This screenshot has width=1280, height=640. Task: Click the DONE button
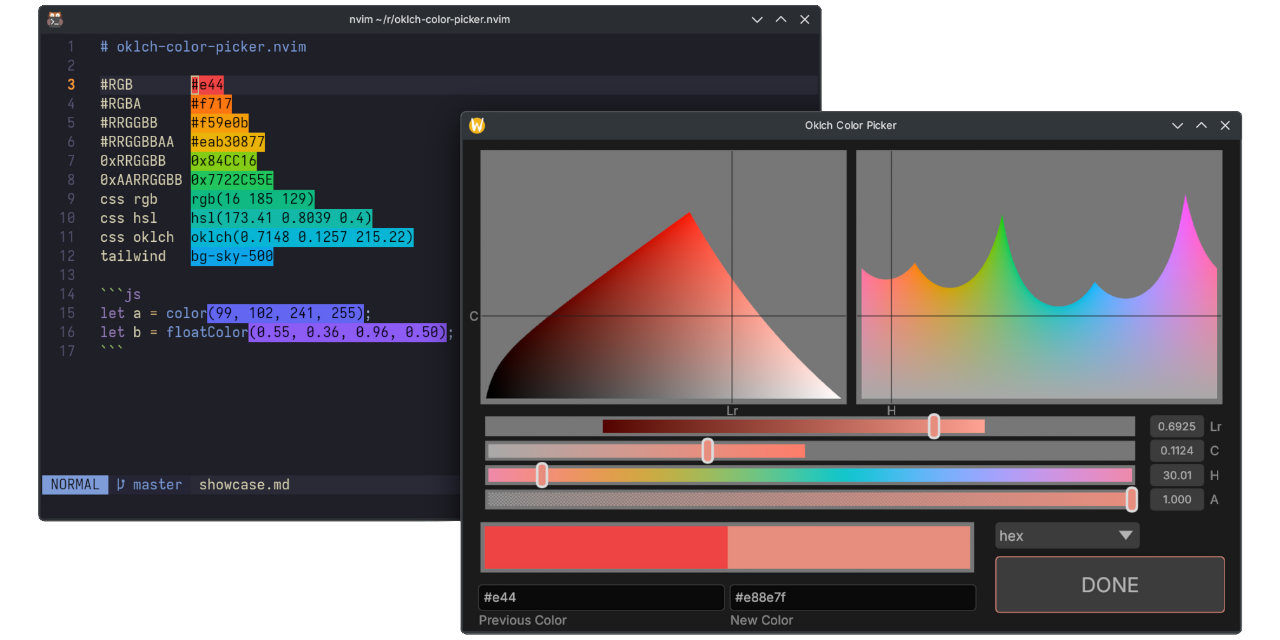click(x=1109, y=585)
